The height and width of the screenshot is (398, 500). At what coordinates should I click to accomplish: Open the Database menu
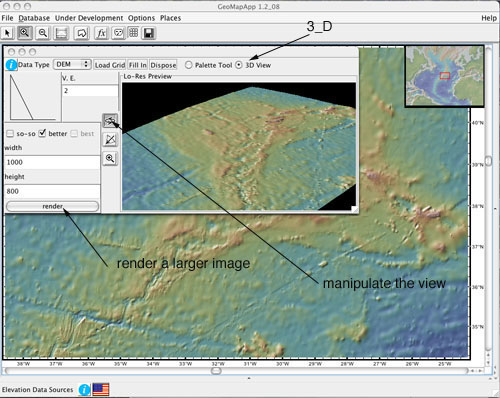[x=34, y=18]
